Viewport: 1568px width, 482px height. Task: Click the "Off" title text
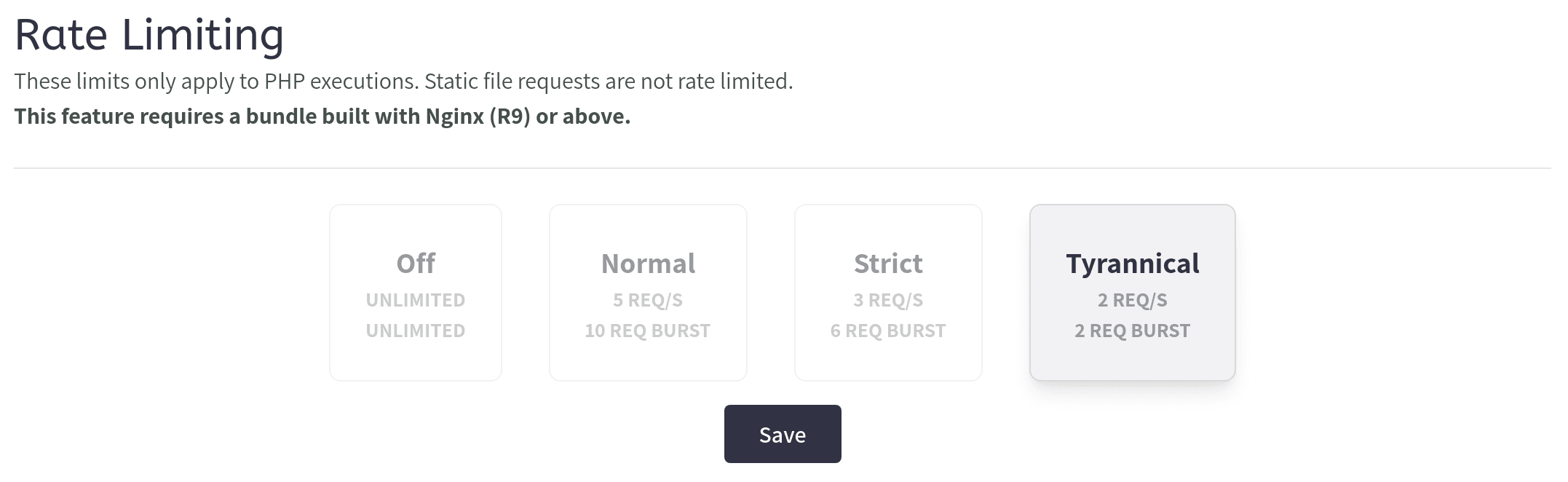coord(416,264)
